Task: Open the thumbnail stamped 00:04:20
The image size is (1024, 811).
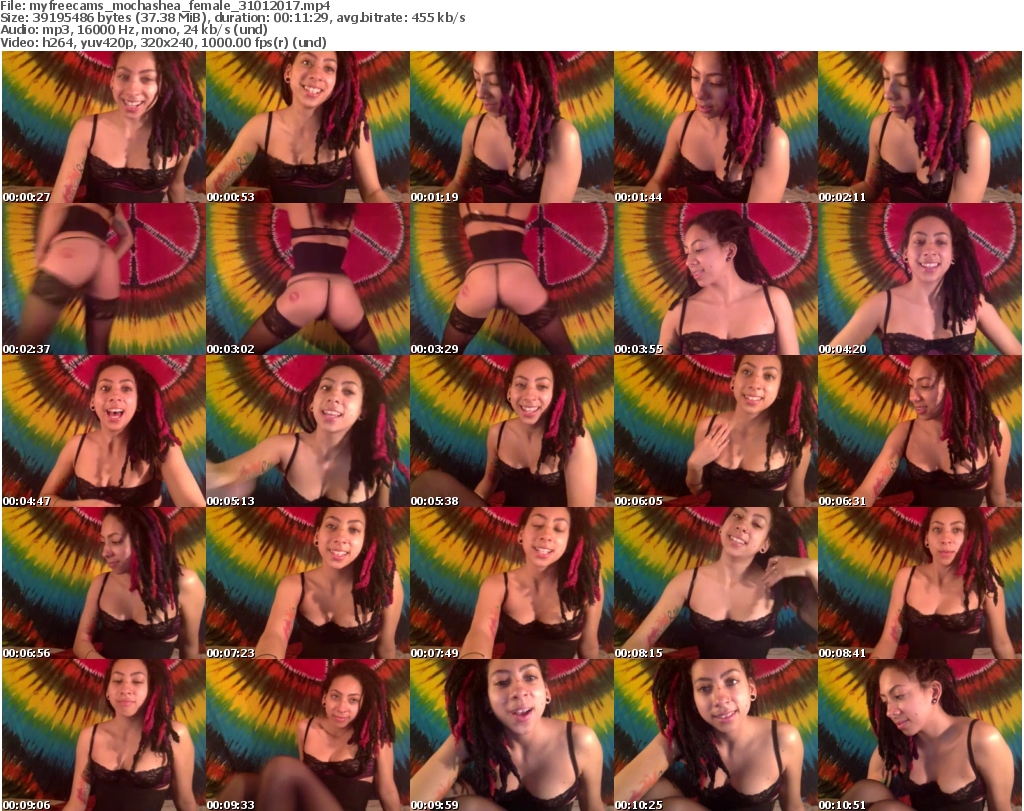Action: (920, 279)
